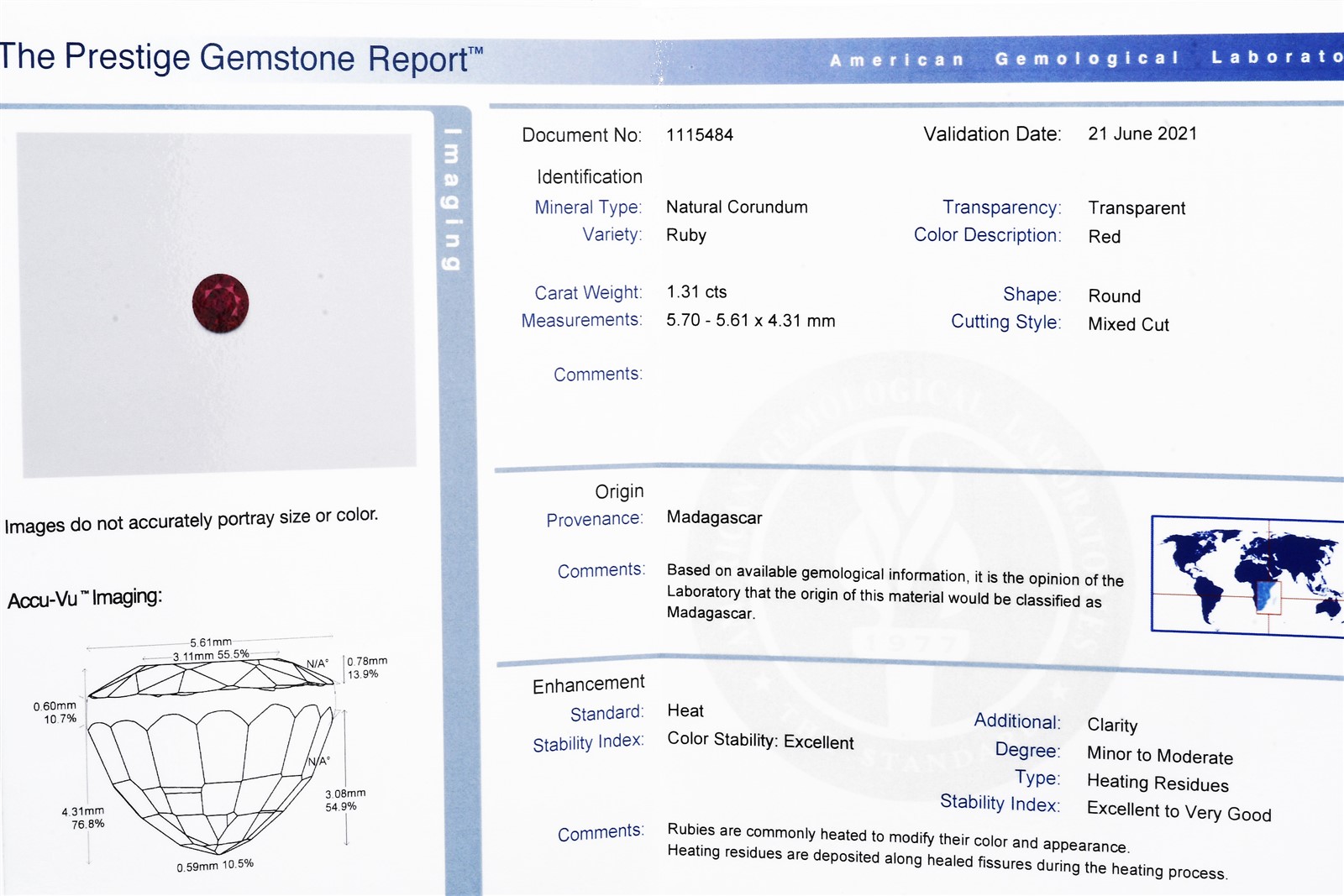
Task: Click the Prestige Gemstone Report title
Action: pos(241,58)
